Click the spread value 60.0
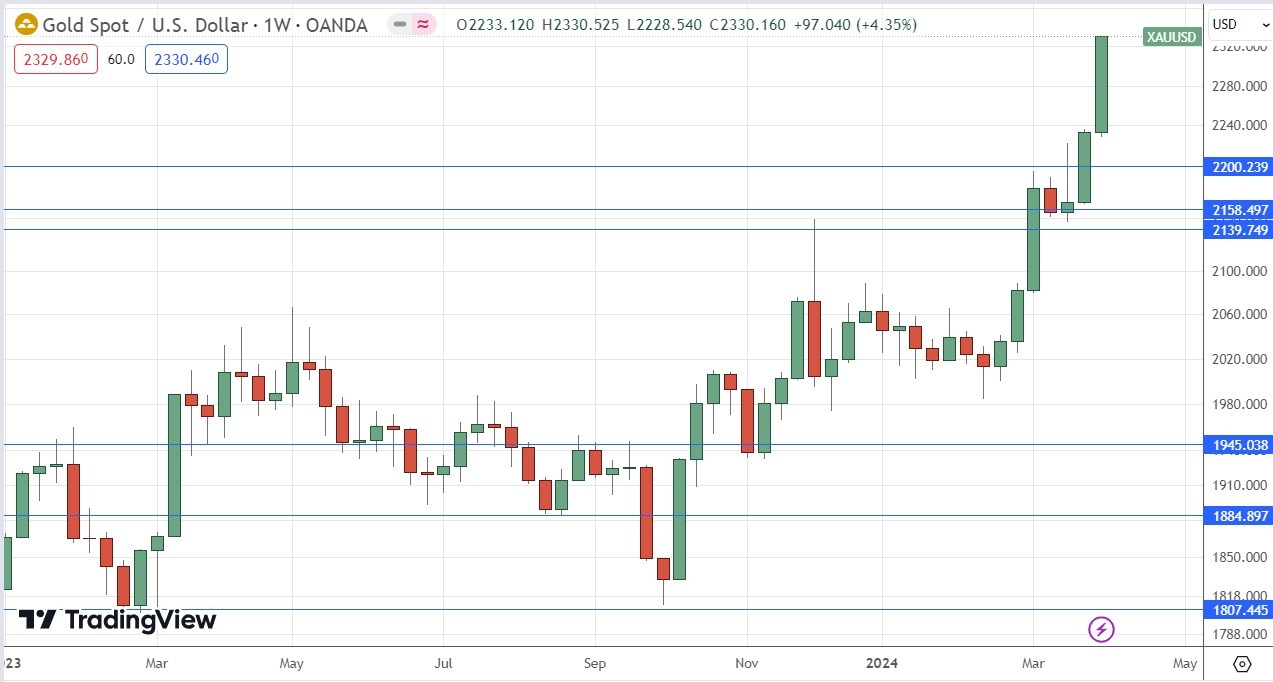This screenshot has width=1273, height=682. 120,59
